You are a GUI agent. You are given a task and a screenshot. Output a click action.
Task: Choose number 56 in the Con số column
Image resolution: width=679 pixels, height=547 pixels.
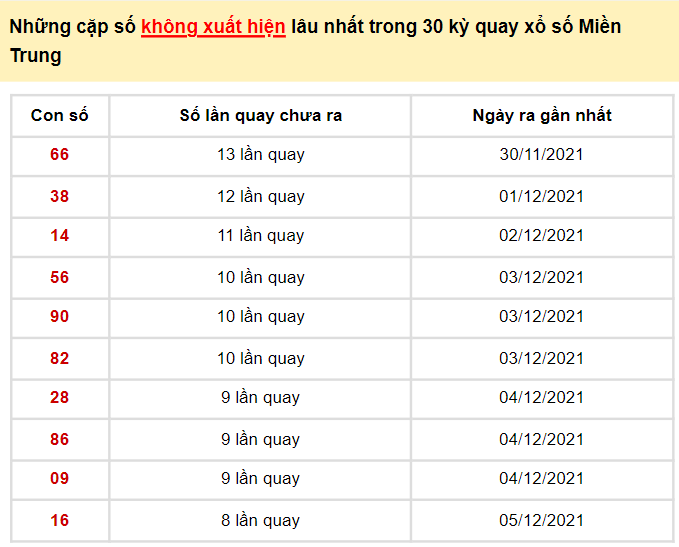click(x=60, y=278)
